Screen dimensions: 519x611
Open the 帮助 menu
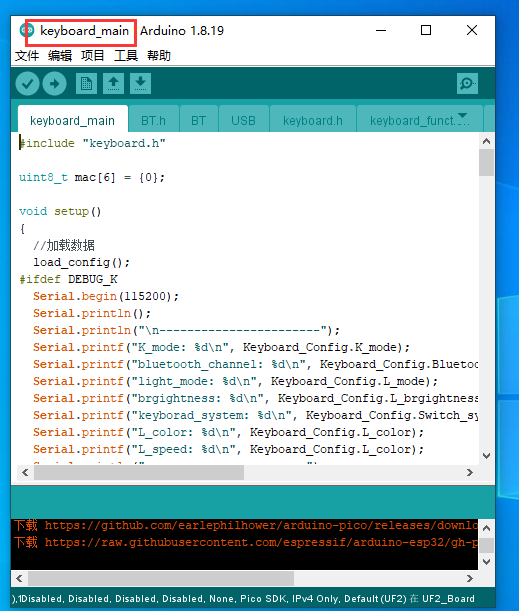coord(159,55)
